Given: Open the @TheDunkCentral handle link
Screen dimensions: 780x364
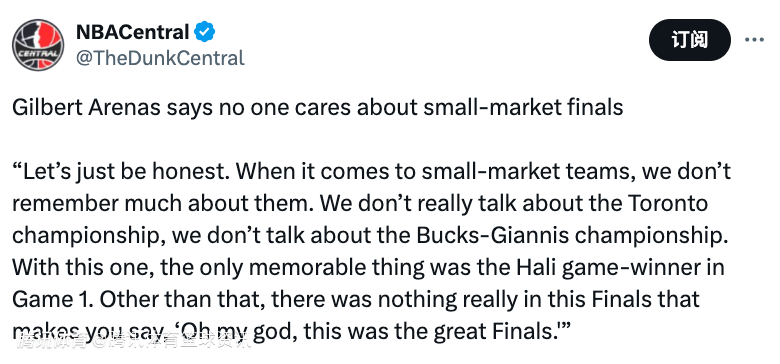Looking at the screenshot, I should tap(160, 58).
